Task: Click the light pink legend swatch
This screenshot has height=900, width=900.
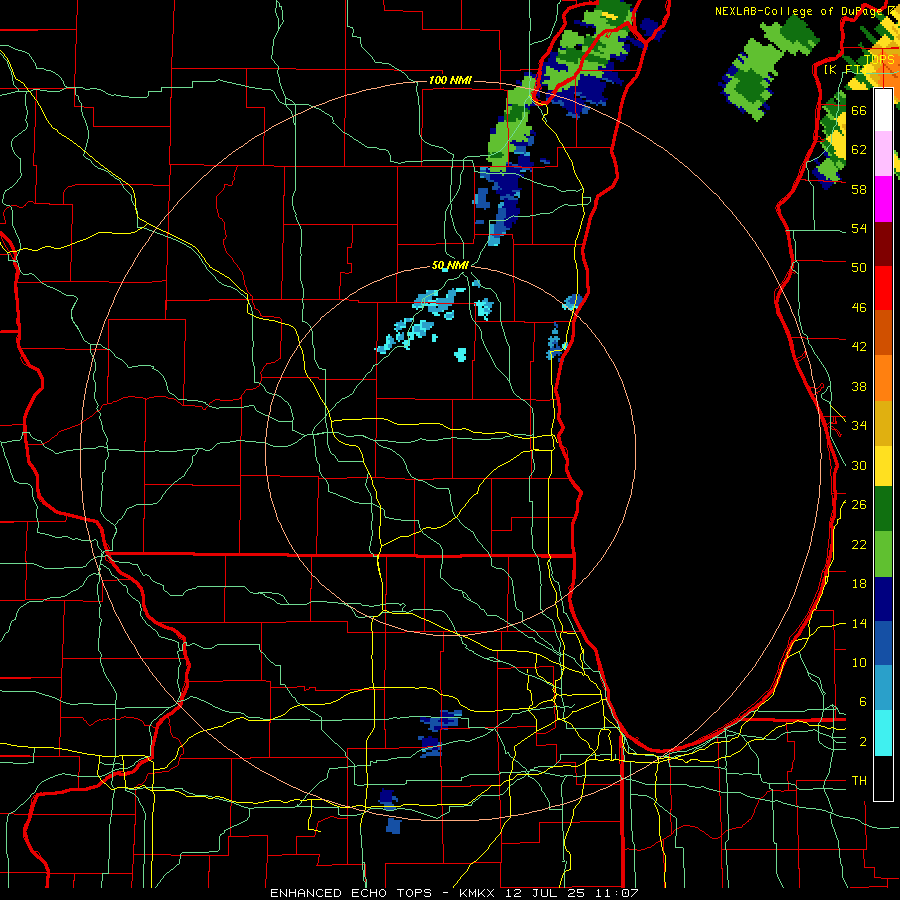Action: point(883,153)
